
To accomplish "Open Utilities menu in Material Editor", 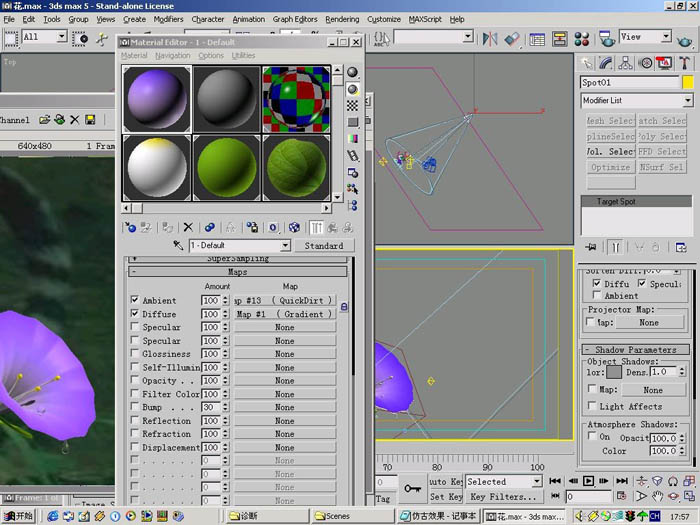I will (x=243, y=55).
